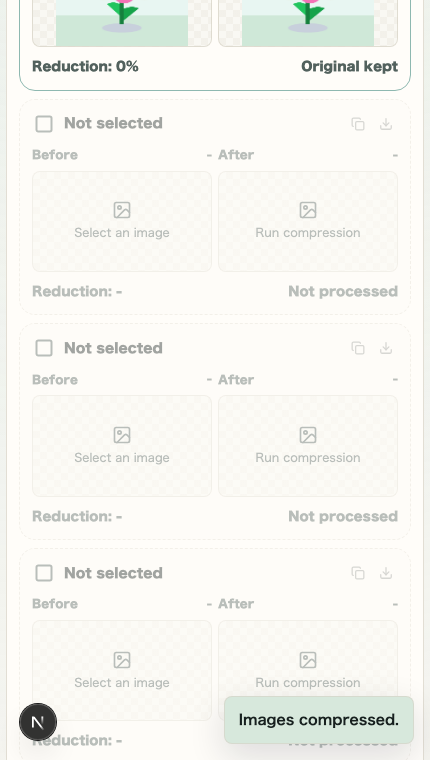Screen dimensions: 430x760
Task: Check the second Not selected checkbox
Action: [x=44, y=348]
